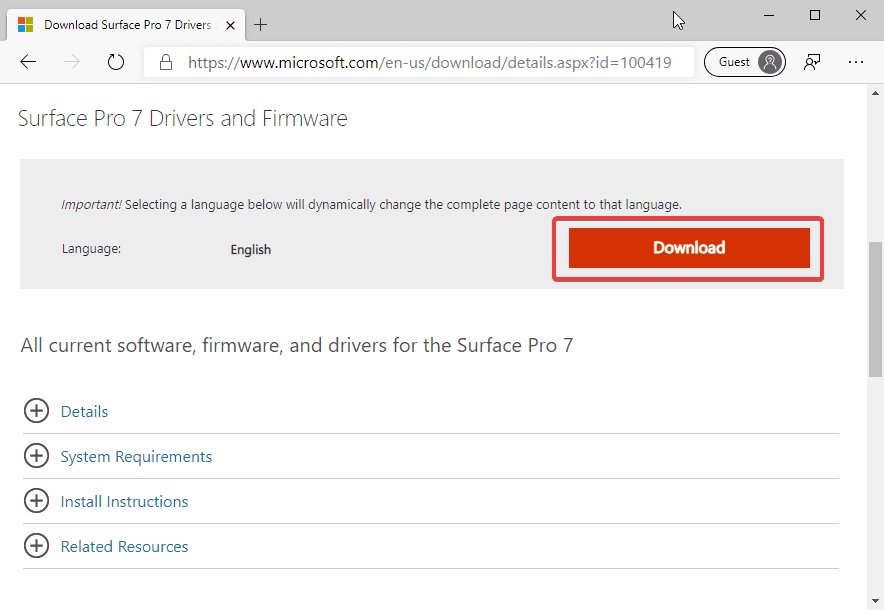The image size is (884, 610).
Task: Expand Related Resources plus icon
Action: point(36,546)
